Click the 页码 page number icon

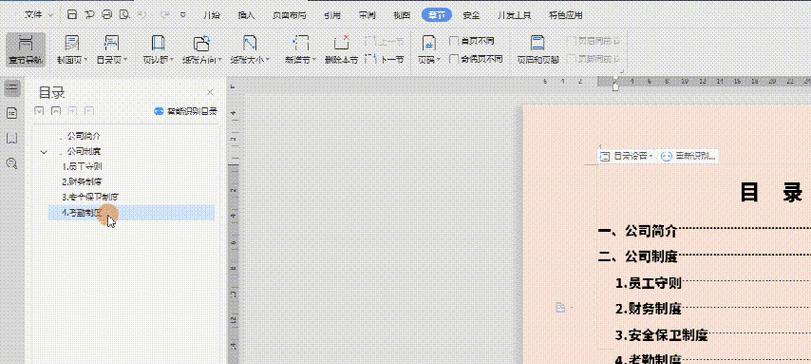pos(428,43)
